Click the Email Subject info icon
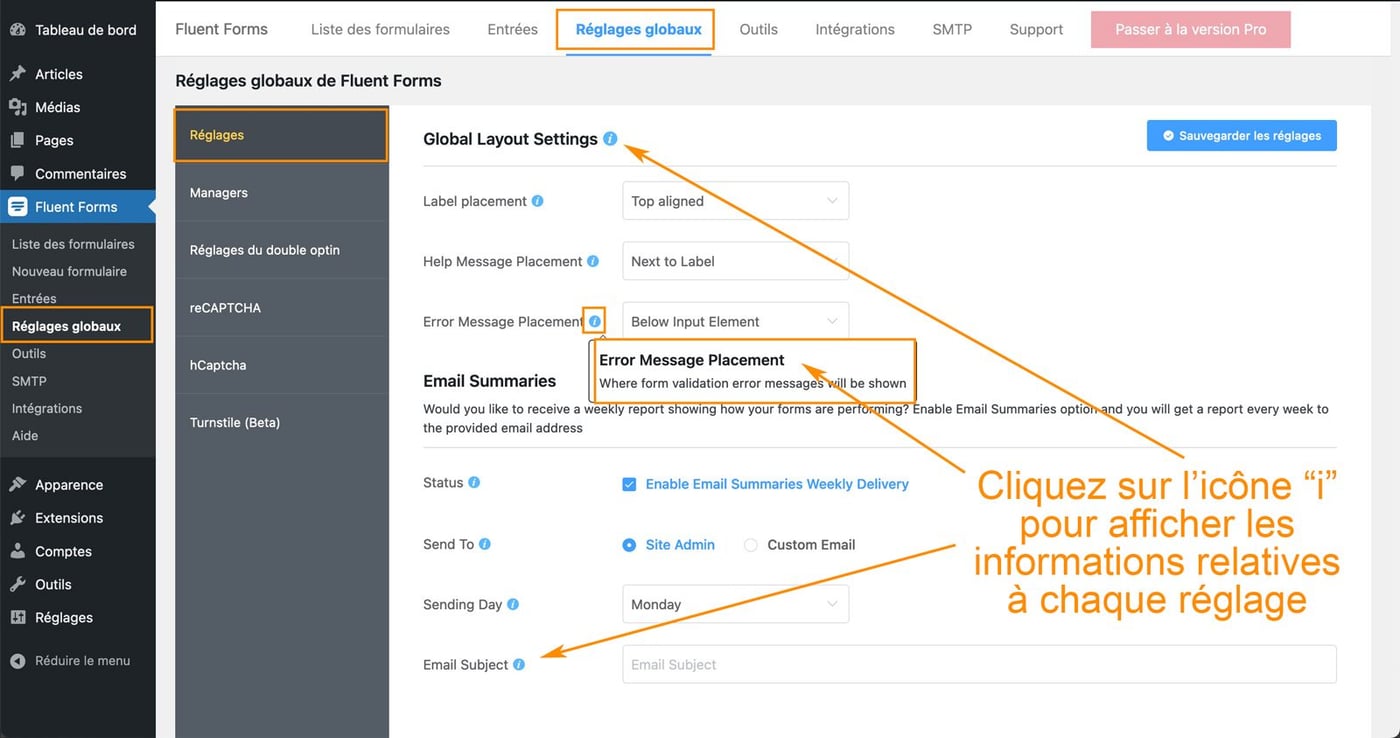This screenshot has width=1400, height=738. (x=519, y=664)
